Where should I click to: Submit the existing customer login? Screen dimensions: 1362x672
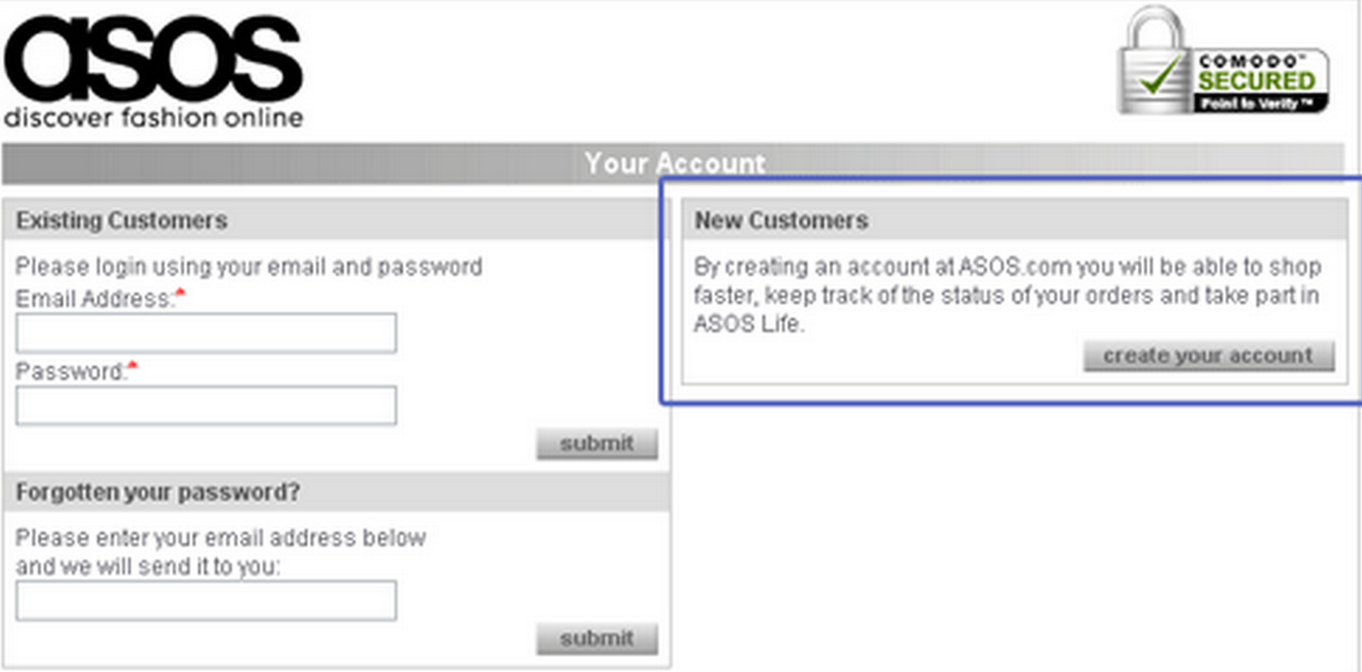pos(597,443)
